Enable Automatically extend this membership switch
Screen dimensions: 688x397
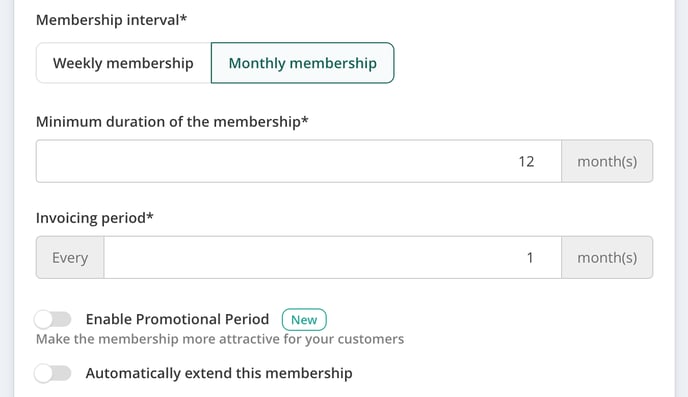tap(53, 373)
